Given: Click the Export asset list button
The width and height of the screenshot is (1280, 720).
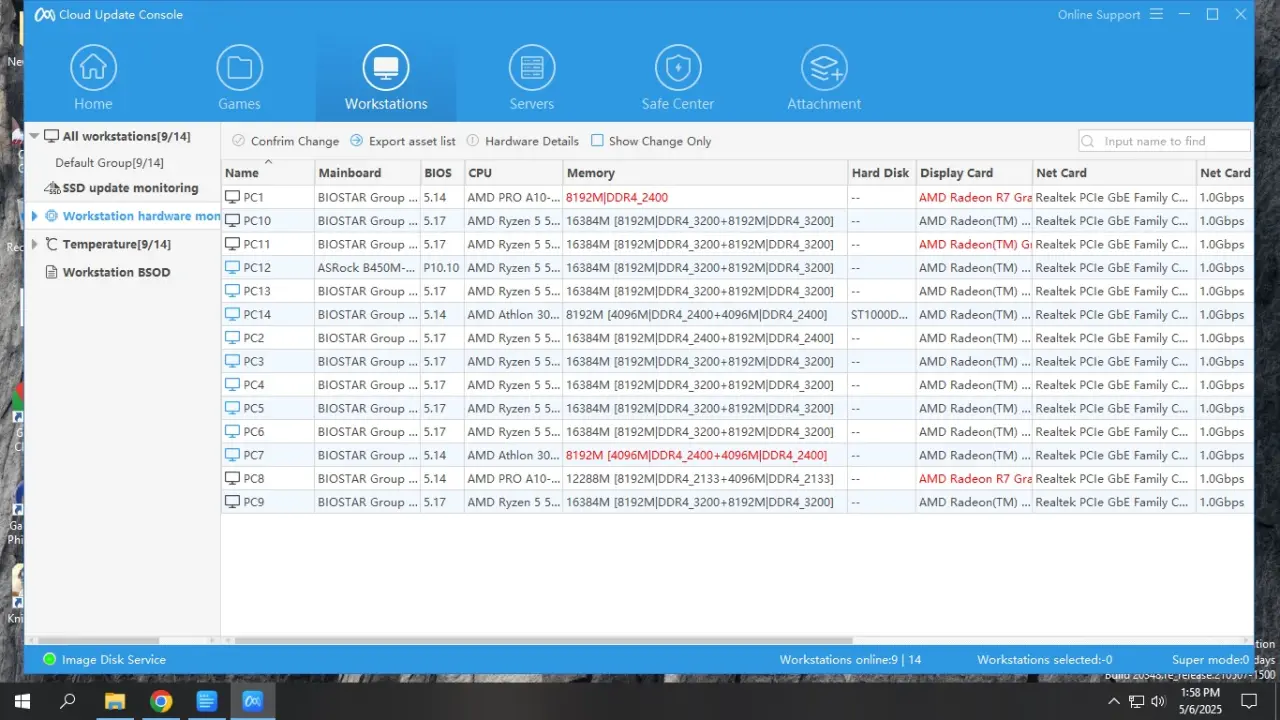Looking at the screenshot, I should click(x=403, y=141).
